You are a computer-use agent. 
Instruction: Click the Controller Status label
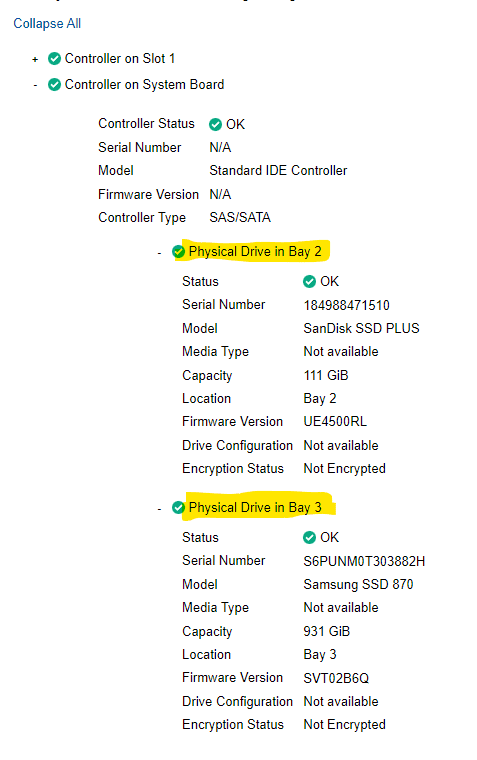tap(146, 124)
